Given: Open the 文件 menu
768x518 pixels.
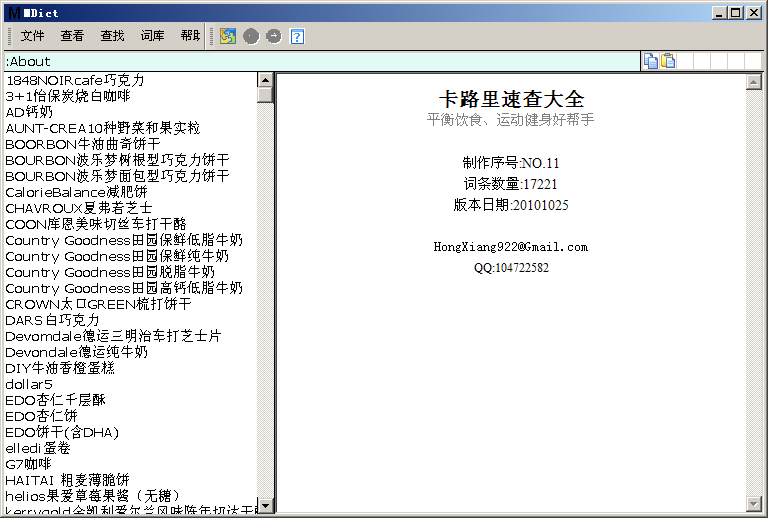Looking at the screenshot, I should click(33, 36).
